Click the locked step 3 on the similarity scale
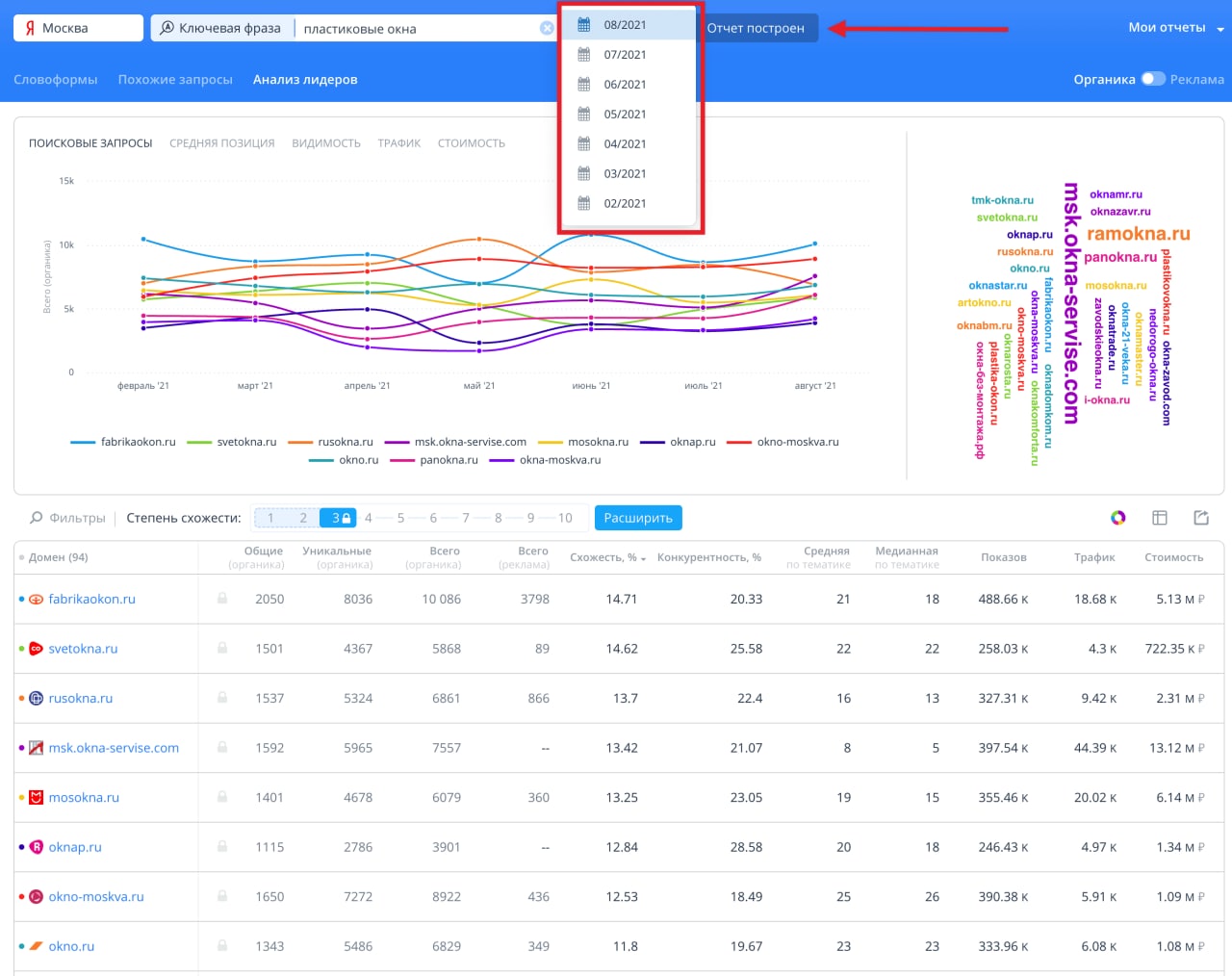The height and width of the screenshot is (976, 1232). click(x=338, y=518)
